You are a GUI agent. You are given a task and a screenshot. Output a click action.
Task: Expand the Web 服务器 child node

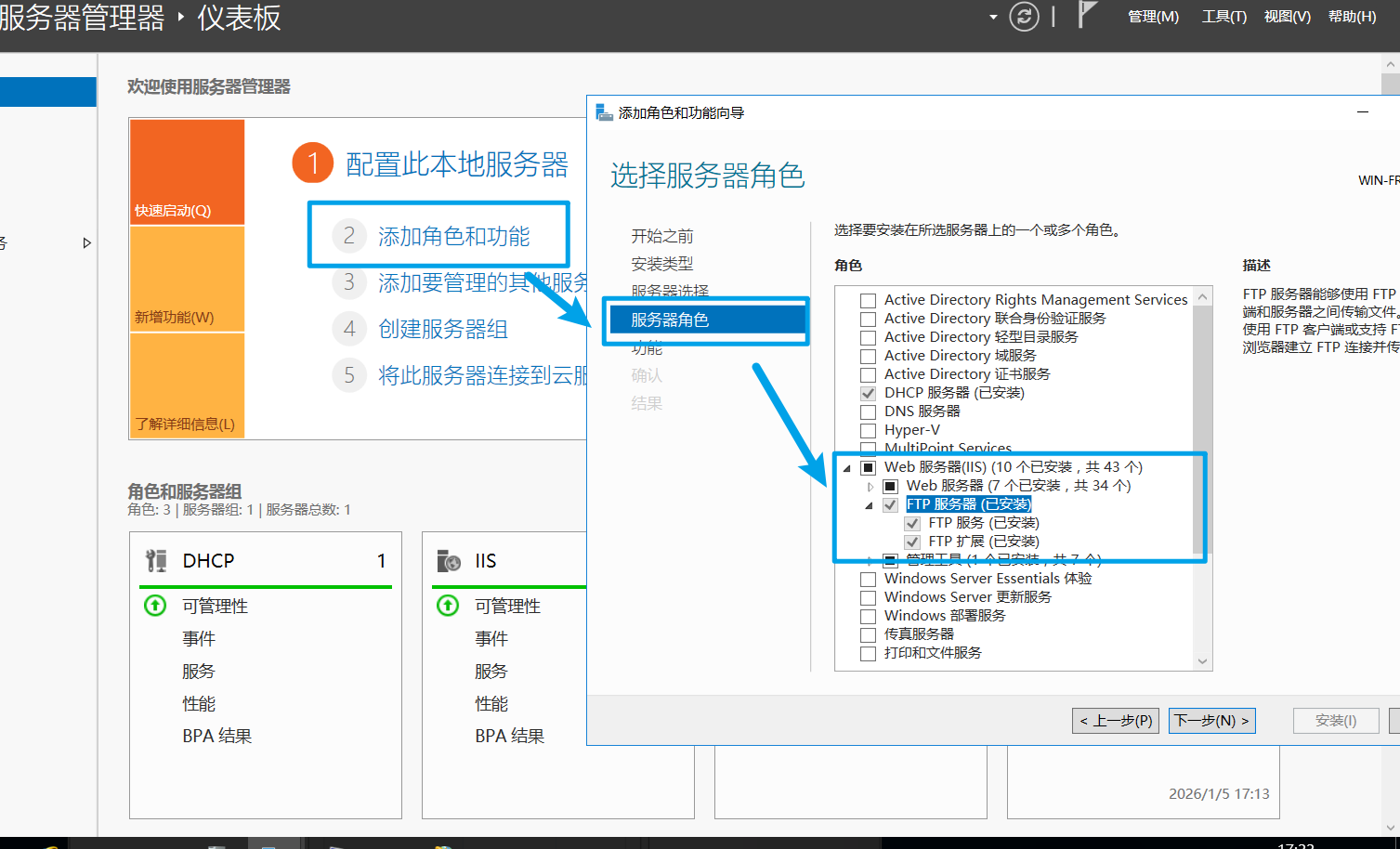click(x=870, y=486)
